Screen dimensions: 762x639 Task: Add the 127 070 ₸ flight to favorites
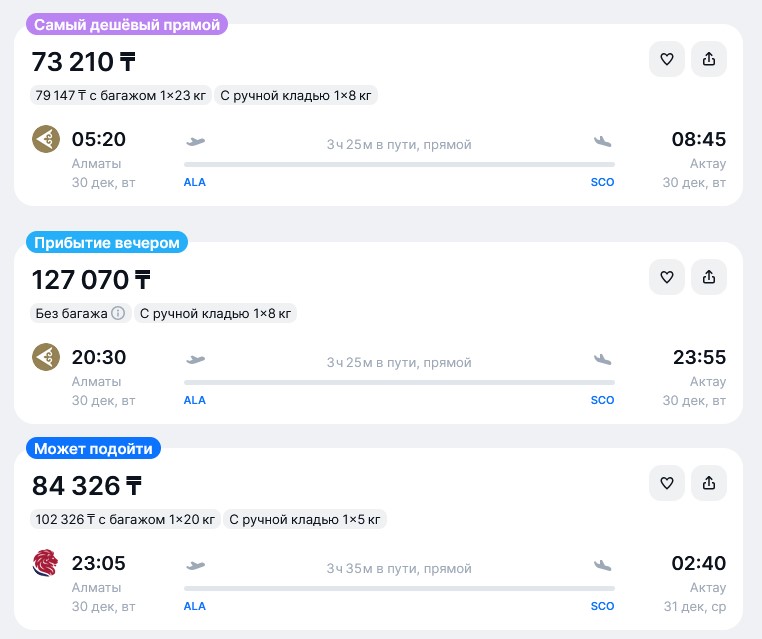pyautogui.click(x=667, y=277)
